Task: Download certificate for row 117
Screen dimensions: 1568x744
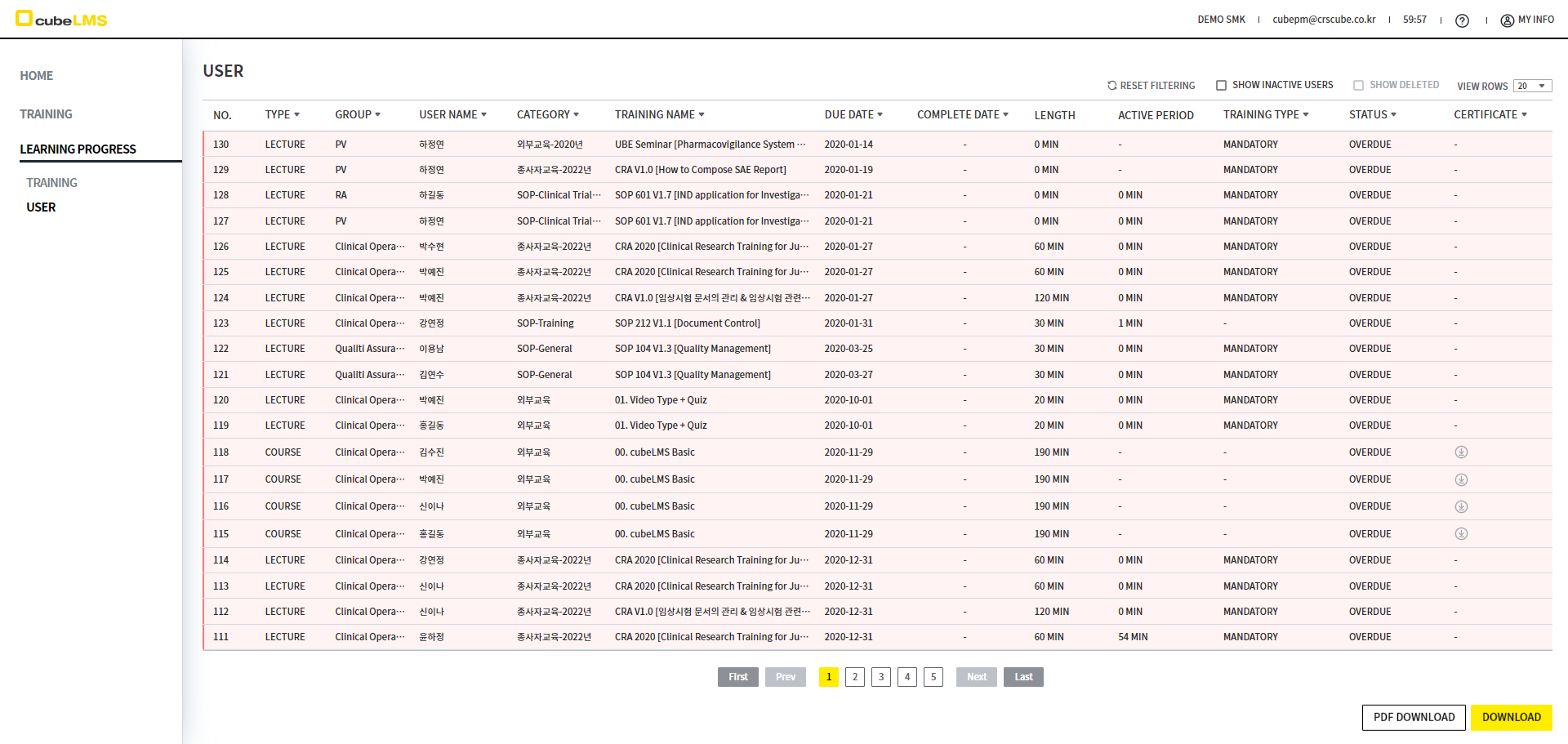Action: tap(1461, 479)
